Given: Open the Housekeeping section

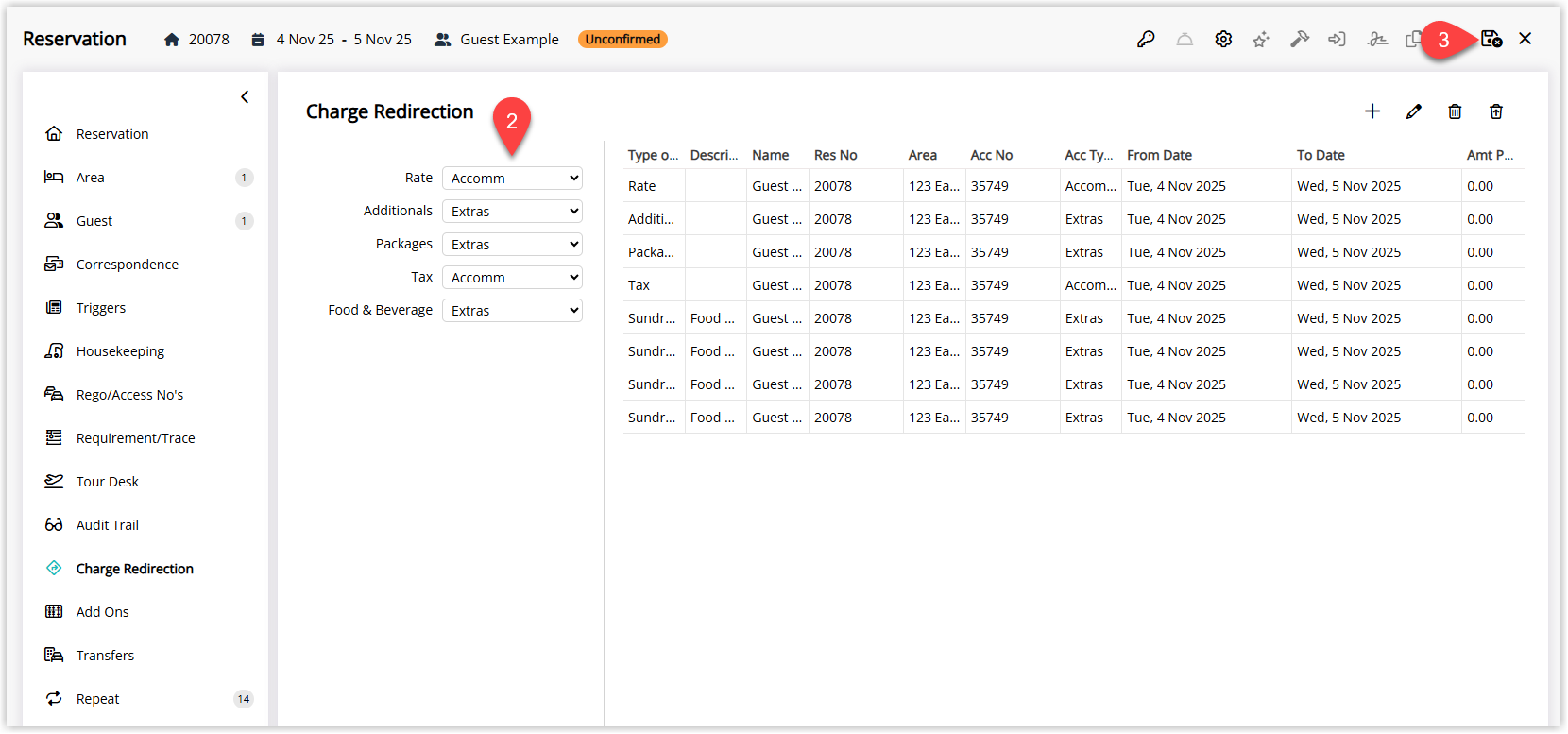Looking at the screenshot, I should (x=120, y=351).
